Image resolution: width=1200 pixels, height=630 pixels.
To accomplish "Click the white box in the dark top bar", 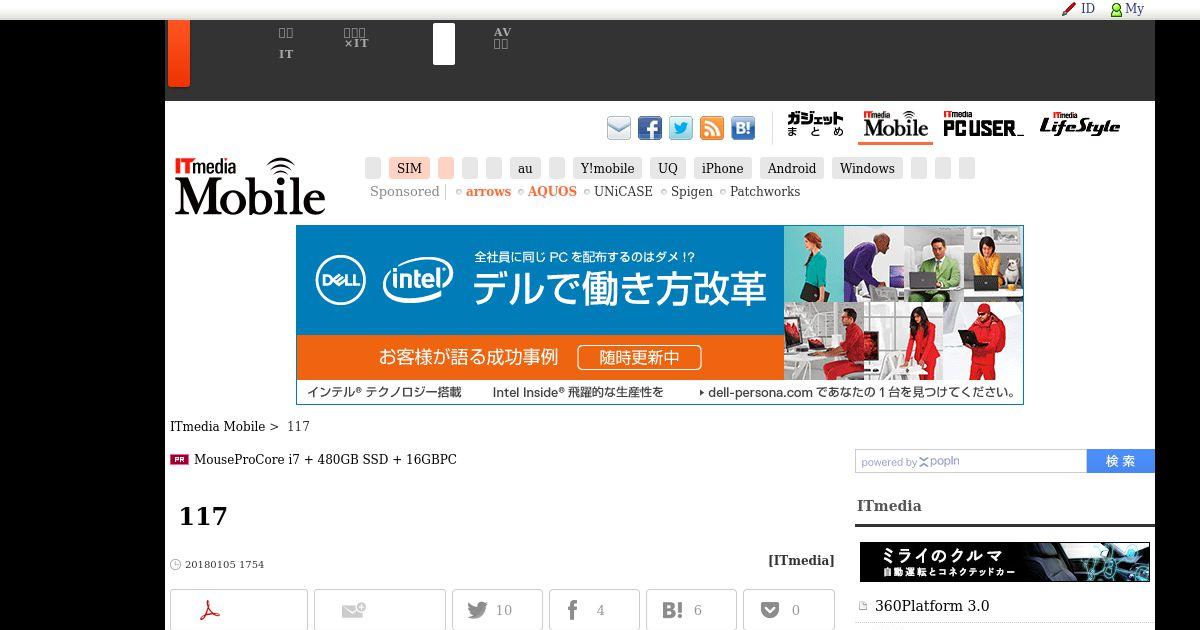I will (444, 44).
